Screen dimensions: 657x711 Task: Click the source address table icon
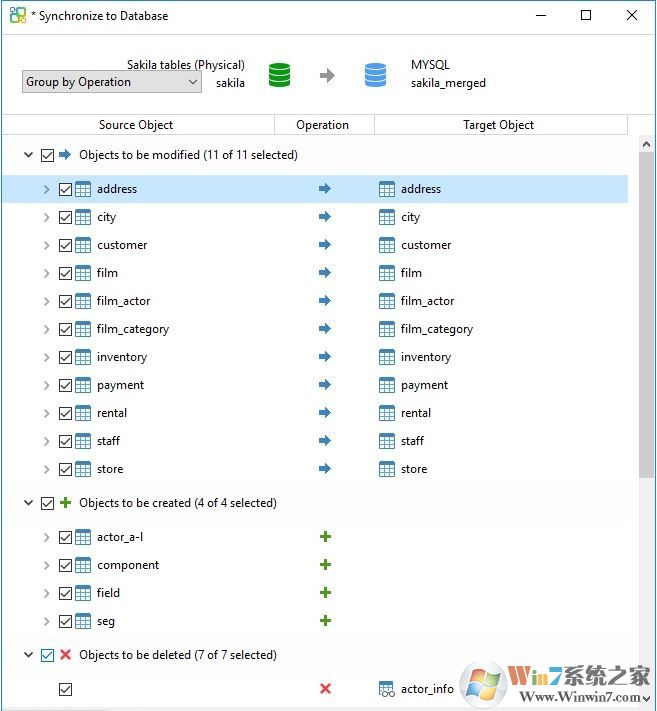(83, 189)
